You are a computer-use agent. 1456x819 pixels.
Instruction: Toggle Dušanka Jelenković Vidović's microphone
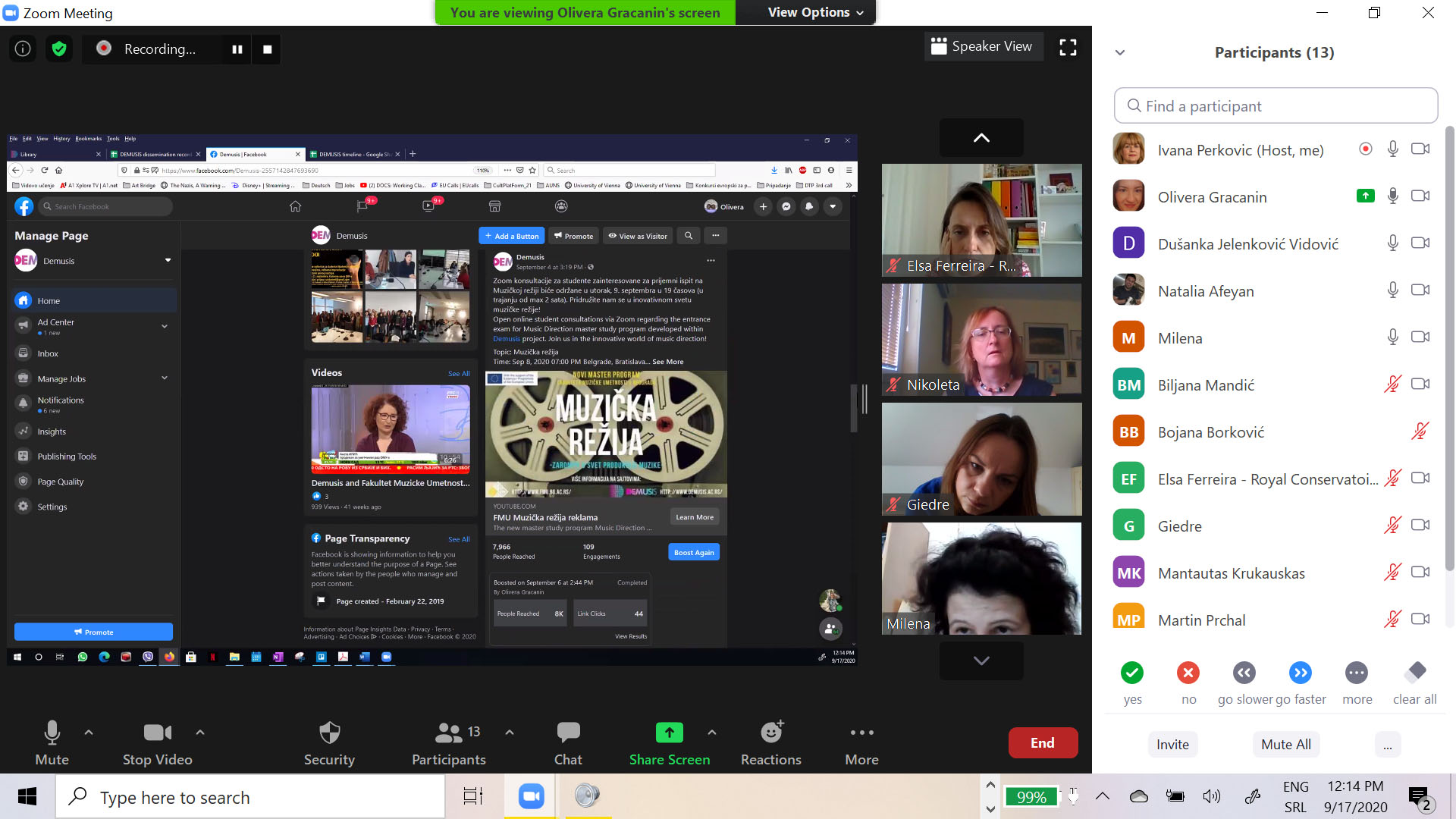click(1393, 243)
